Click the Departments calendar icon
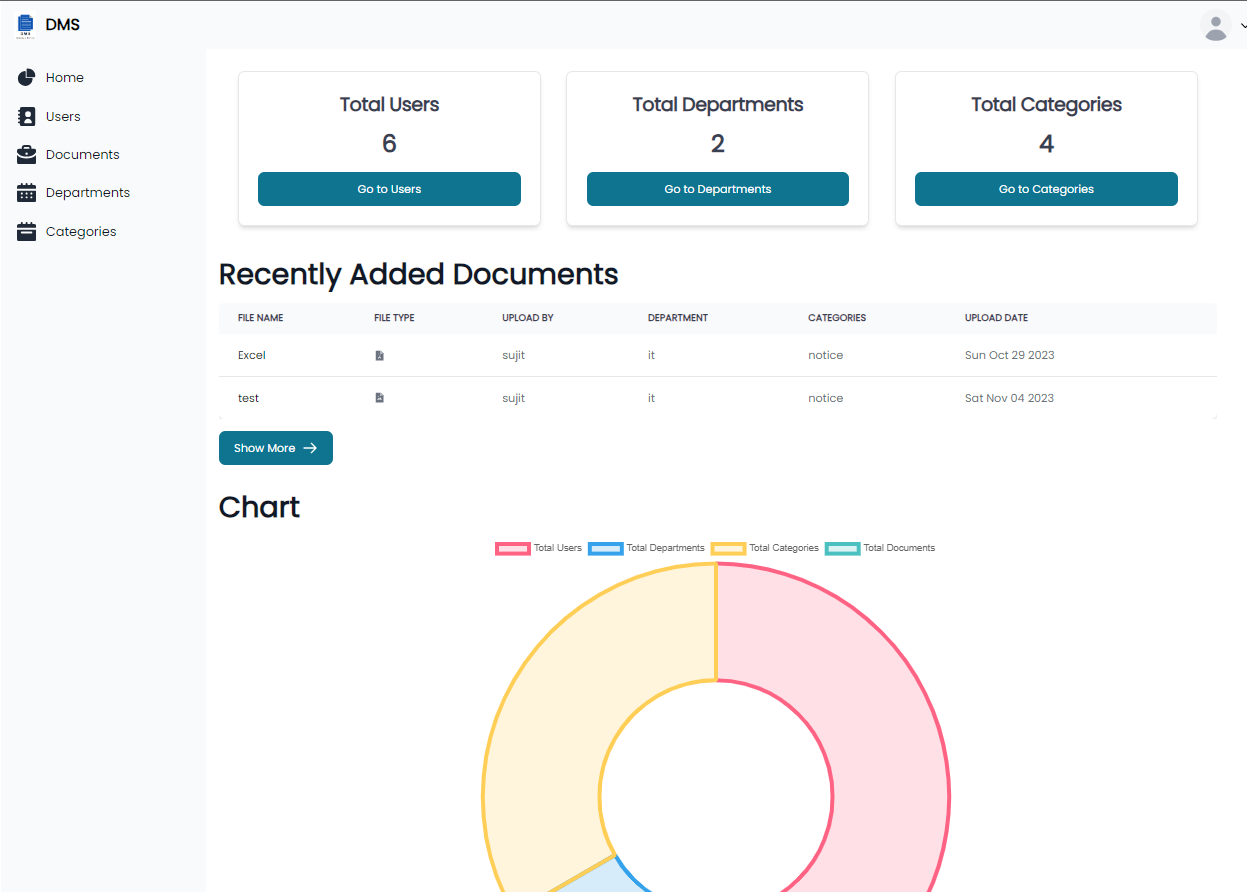This screenshot has width=1247, height=892. click(27, 193)
